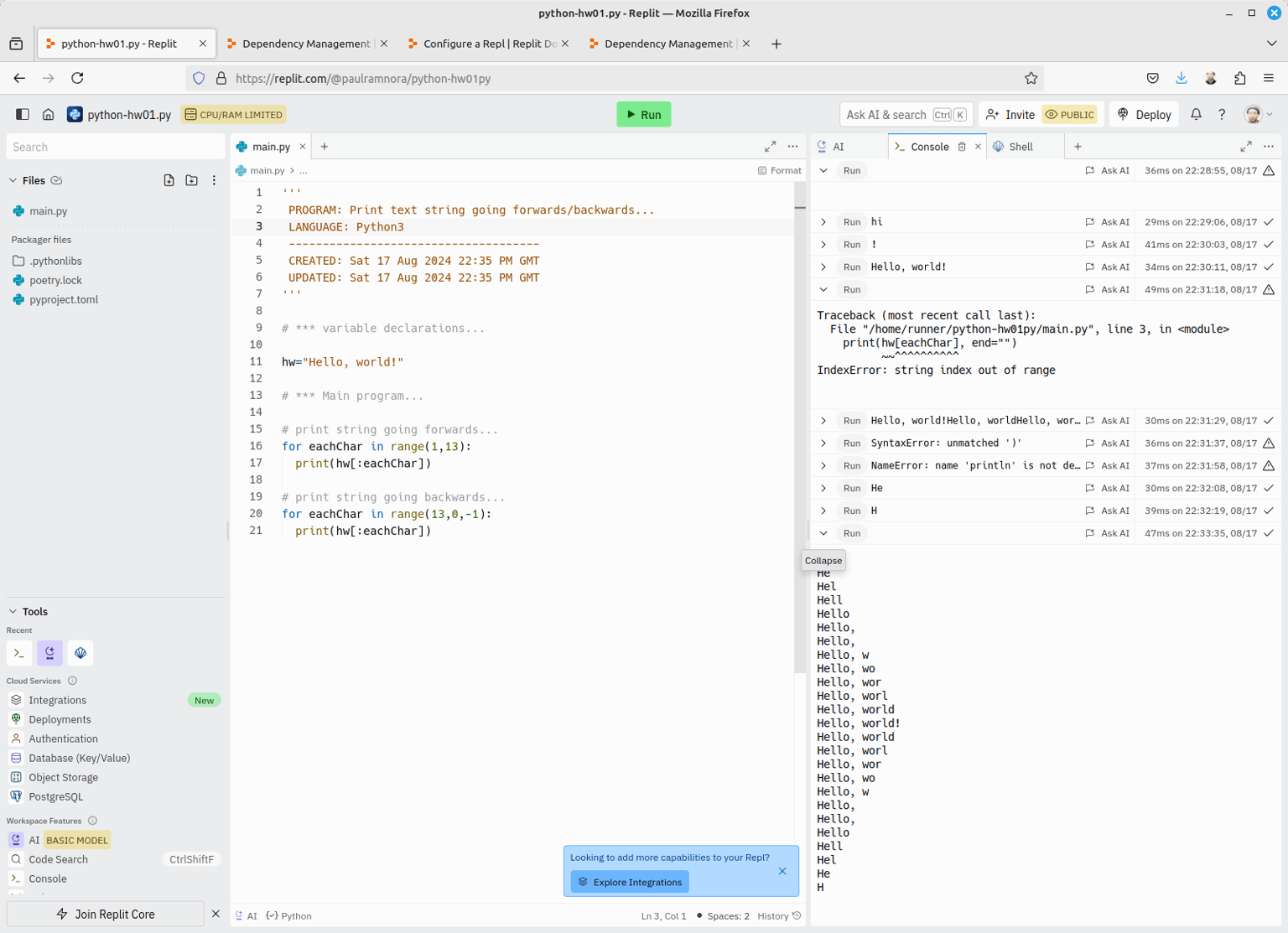Open the recent Shell tool icon

pos(80,653)
